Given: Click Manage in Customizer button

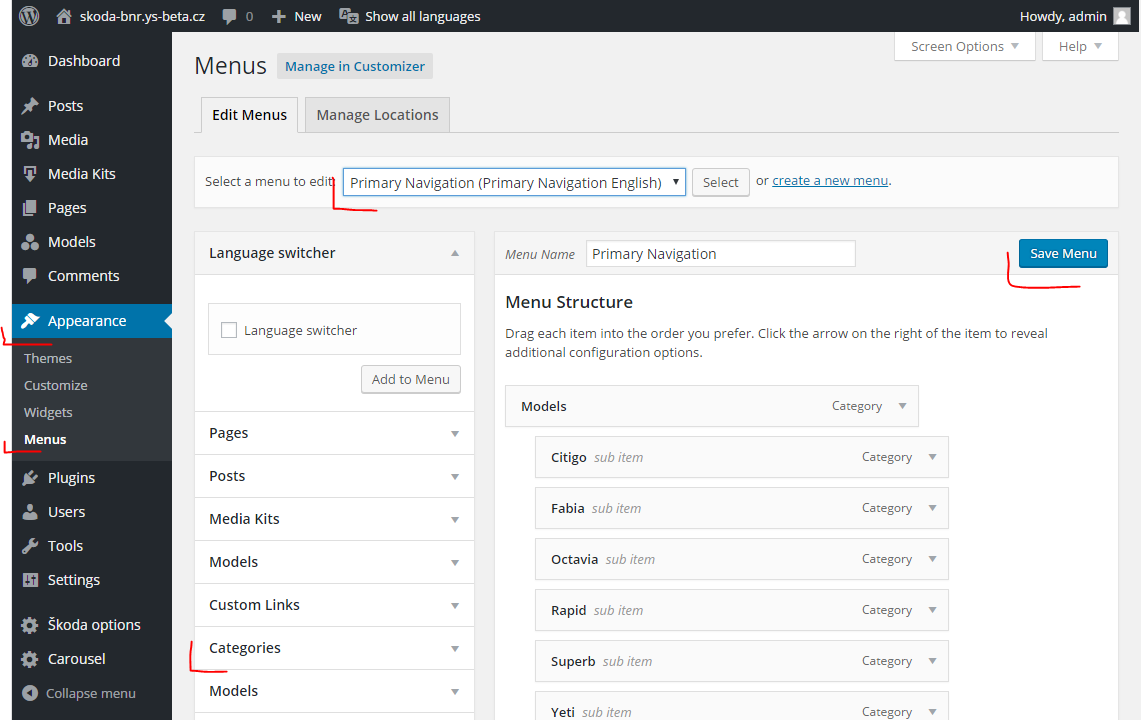Looking at the screenshot, I should point(354,66).
